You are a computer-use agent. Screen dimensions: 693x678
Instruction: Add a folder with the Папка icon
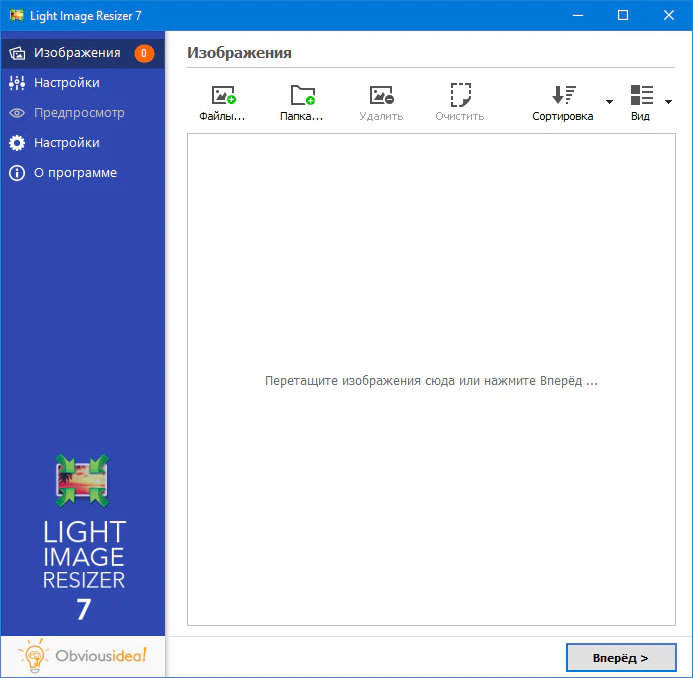click(x=302, y=97)
